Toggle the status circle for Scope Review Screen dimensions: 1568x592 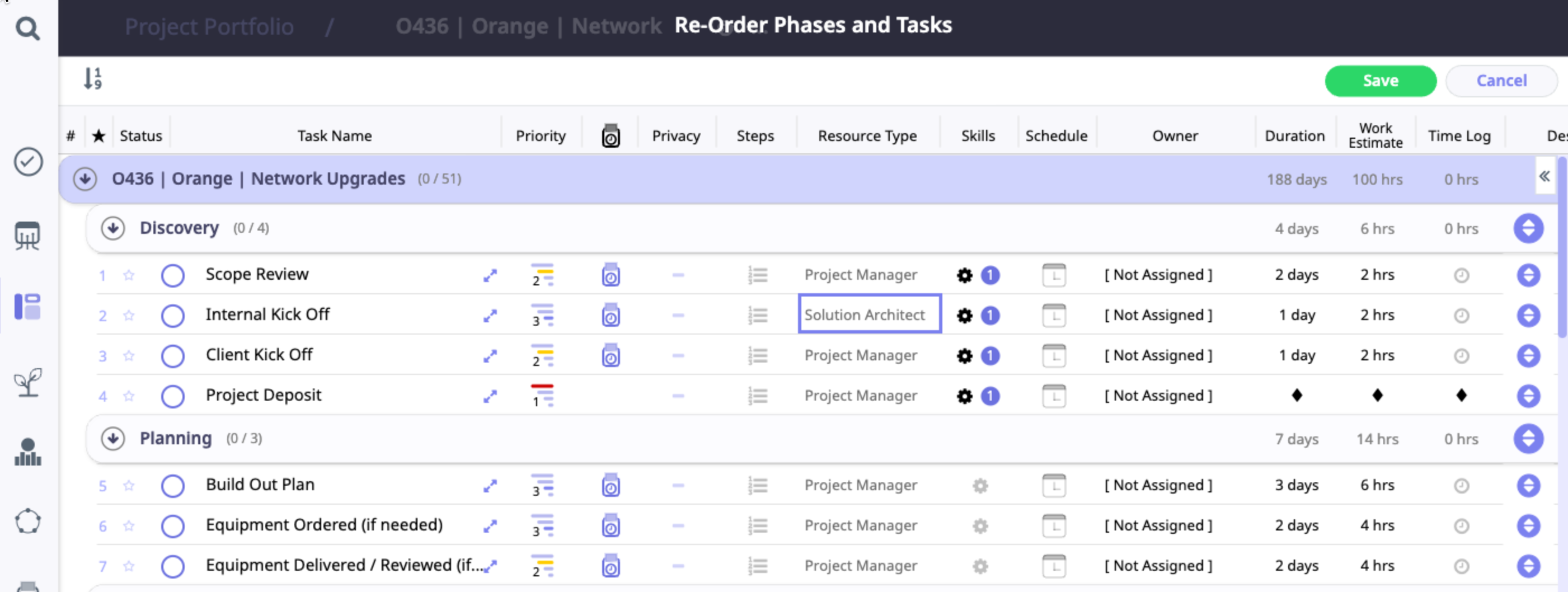(x=173, y=276)
